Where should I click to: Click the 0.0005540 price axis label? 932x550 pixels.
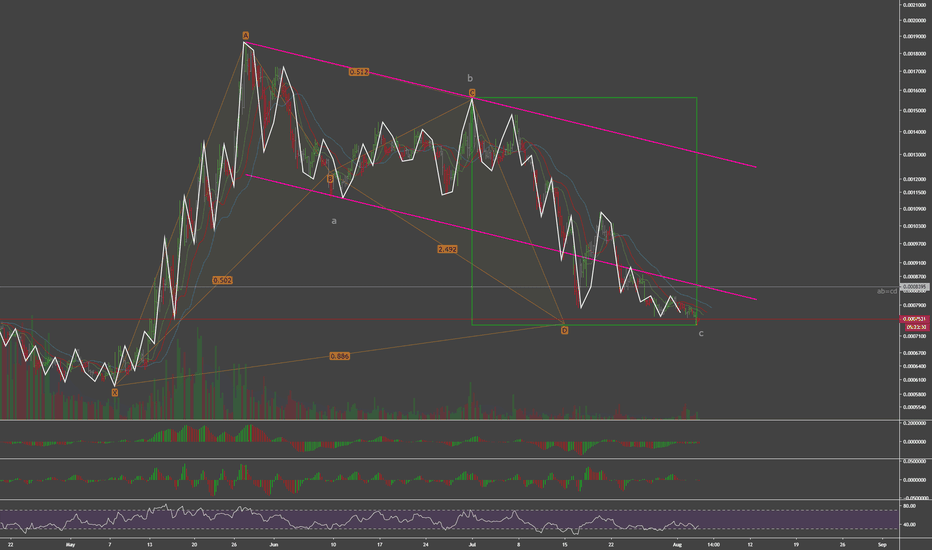pos(914,407)
